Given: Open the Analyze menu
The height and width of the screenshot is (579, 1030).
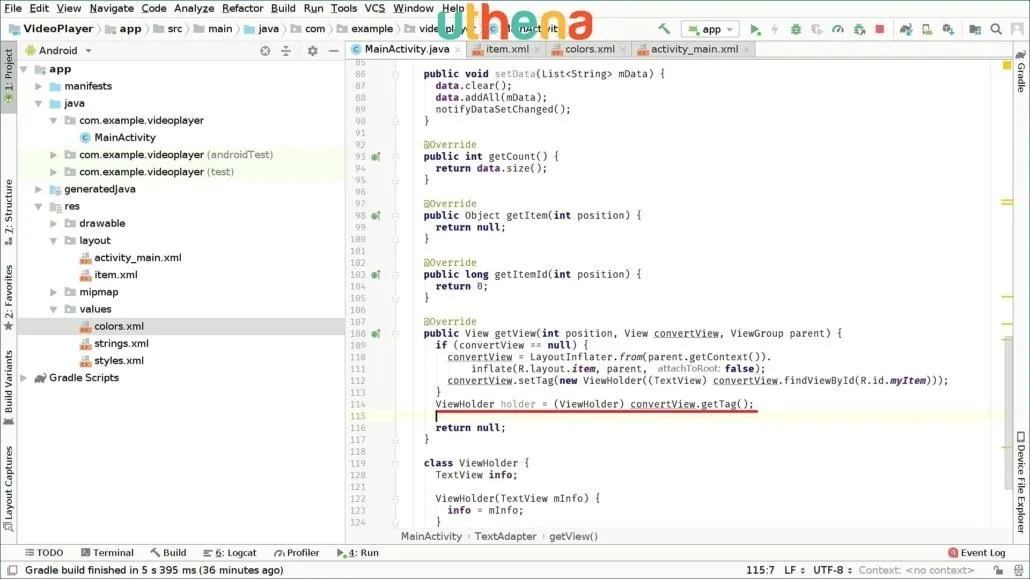Looking at the screenshot, I should click(194, 9).
